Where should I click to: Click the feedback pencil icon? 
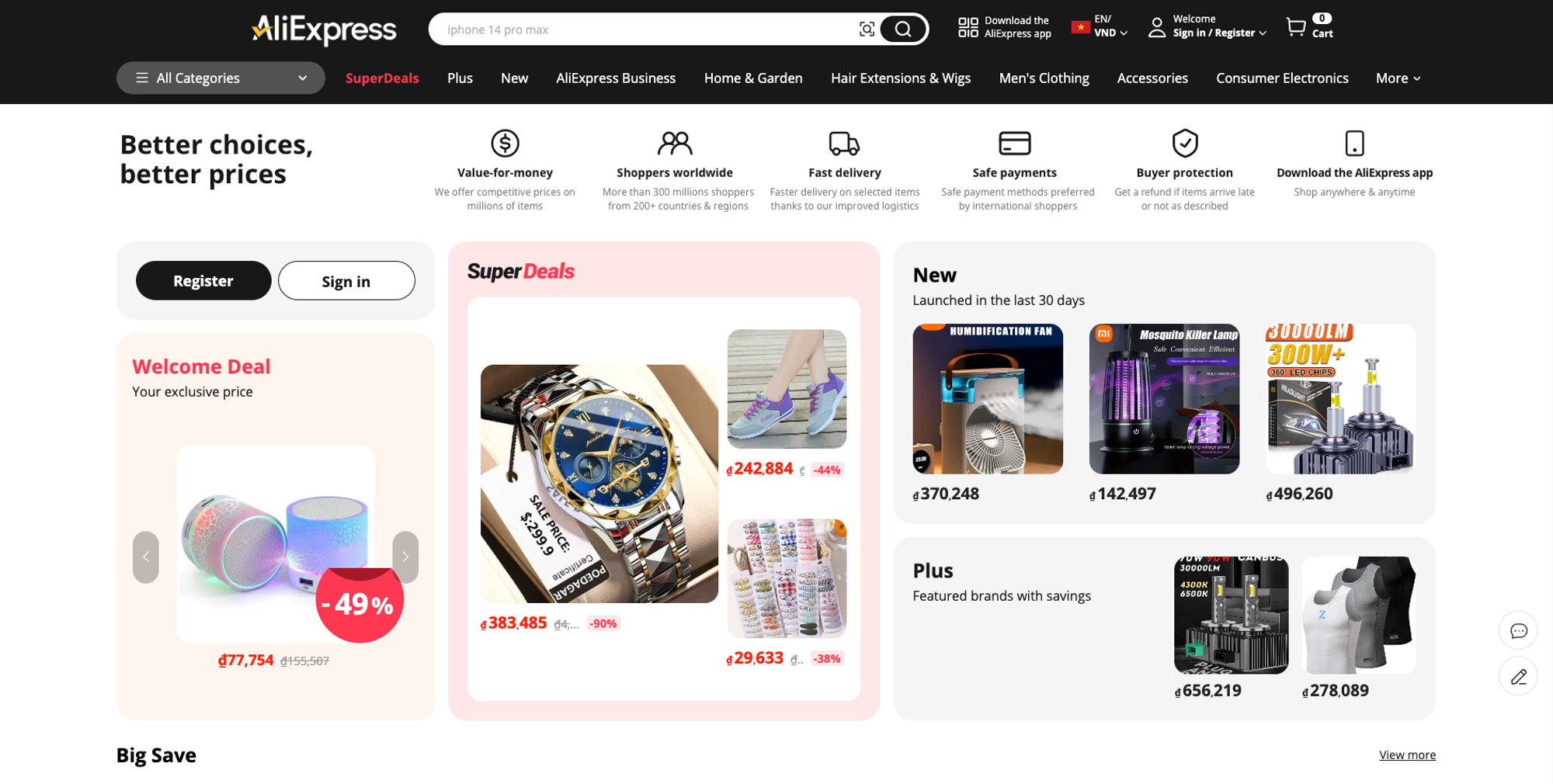[1518, 677]
